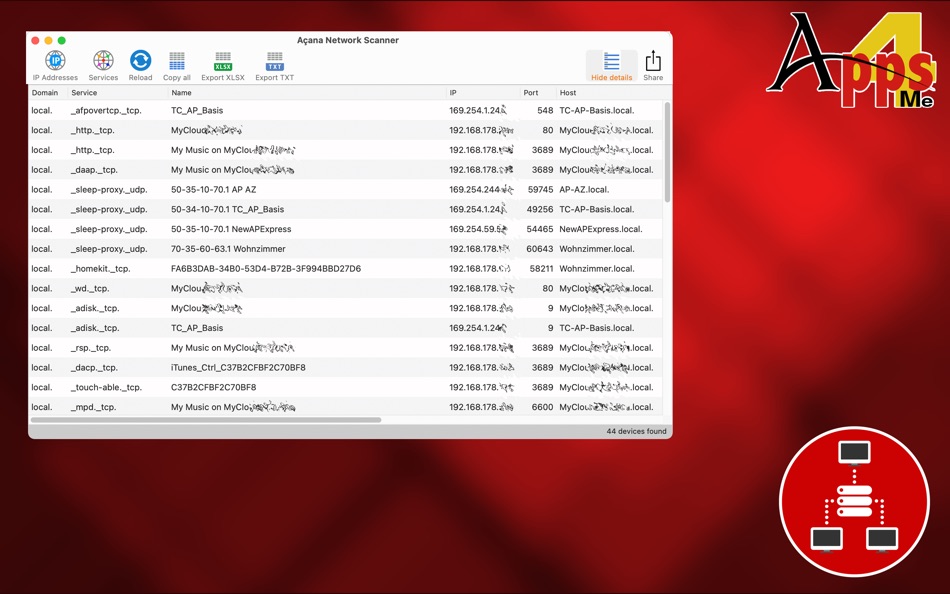
Task: Sort by Name column header
Action: click(x=181, y=93)
